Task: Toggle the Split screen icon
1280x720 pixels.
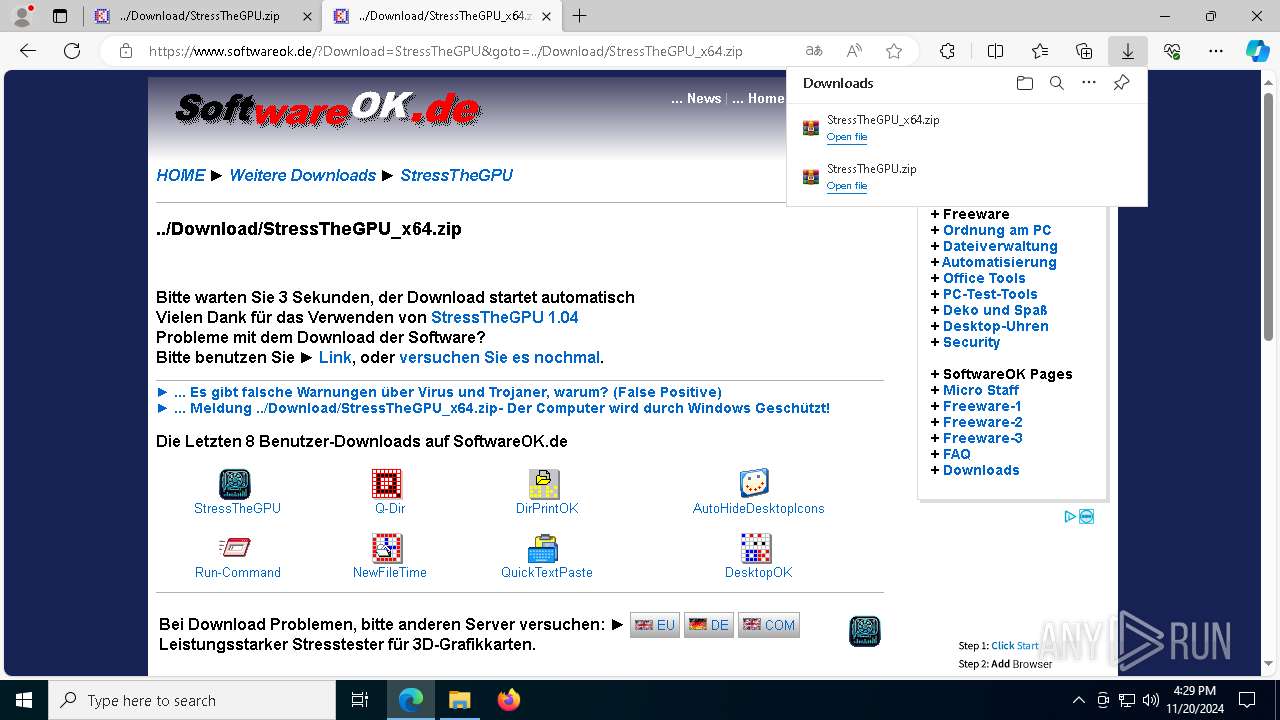Action: tap(995, 51)
